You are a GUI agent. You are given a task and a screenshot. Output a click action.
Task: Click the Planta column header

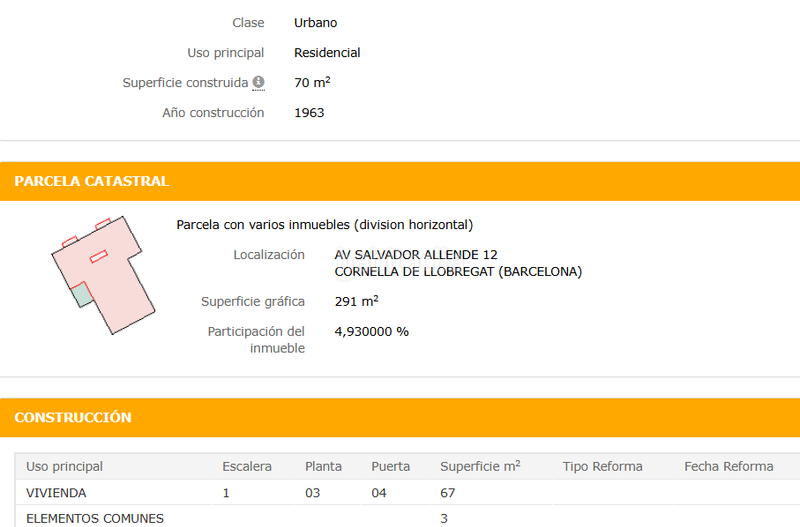(x=323, y=466)
